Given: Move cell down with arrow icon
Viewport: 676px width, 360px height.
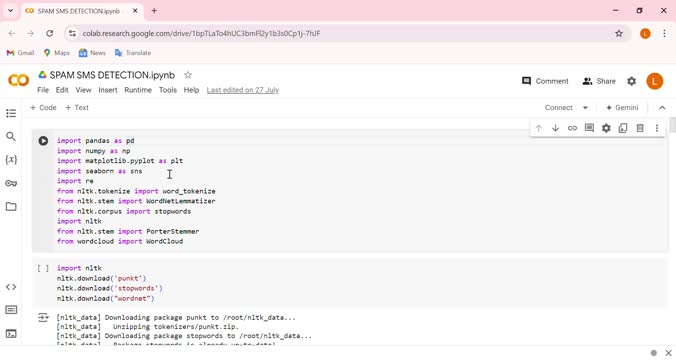Looking at the screenshot, I should coord(555,128).
